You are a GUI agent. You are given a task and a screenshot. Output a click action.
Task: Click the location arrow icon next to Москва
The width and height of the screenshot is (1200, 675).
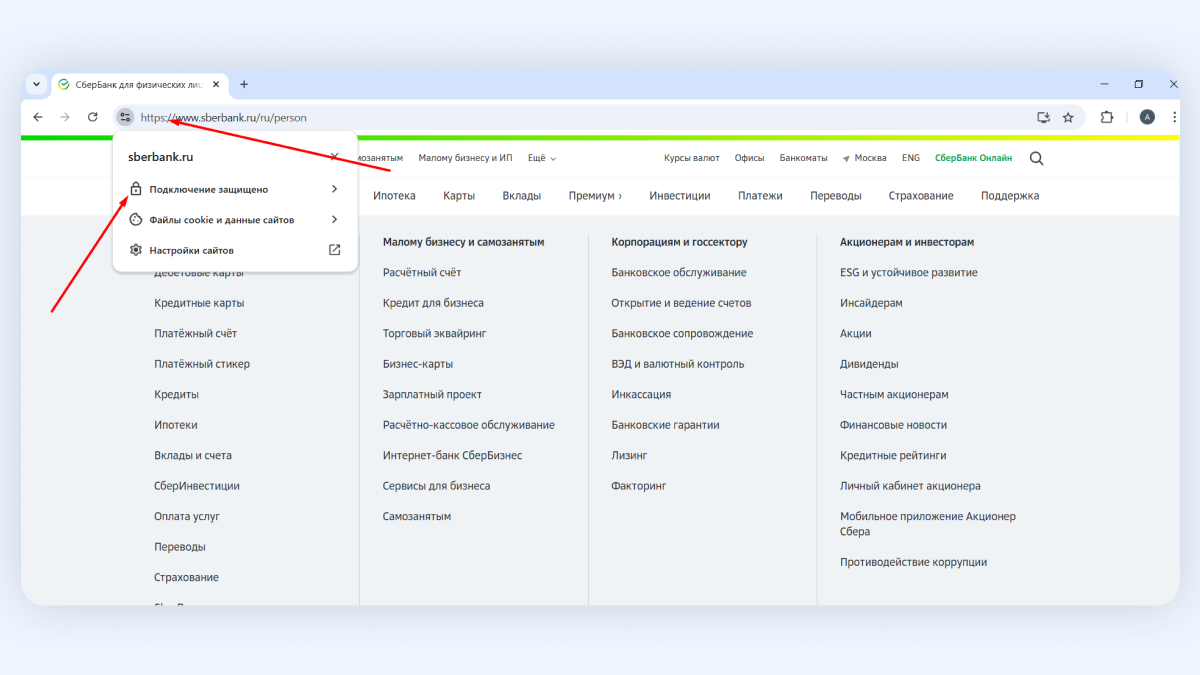point(846,158)
